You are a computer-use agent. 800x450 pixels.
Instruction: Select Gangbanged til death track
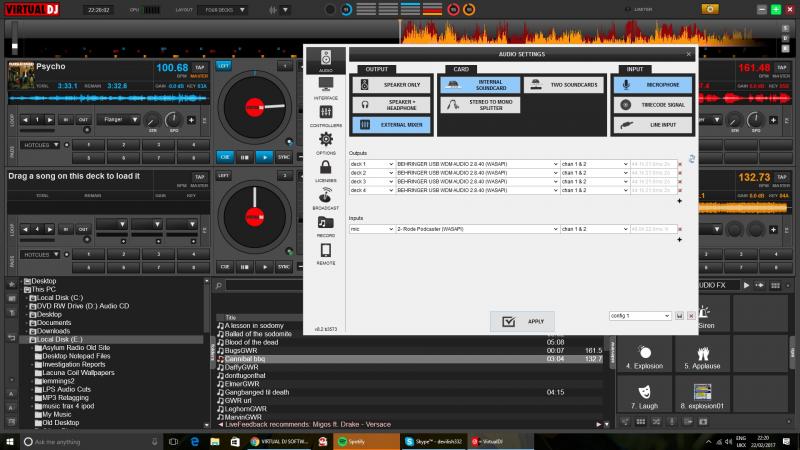(x=408, y=392)
